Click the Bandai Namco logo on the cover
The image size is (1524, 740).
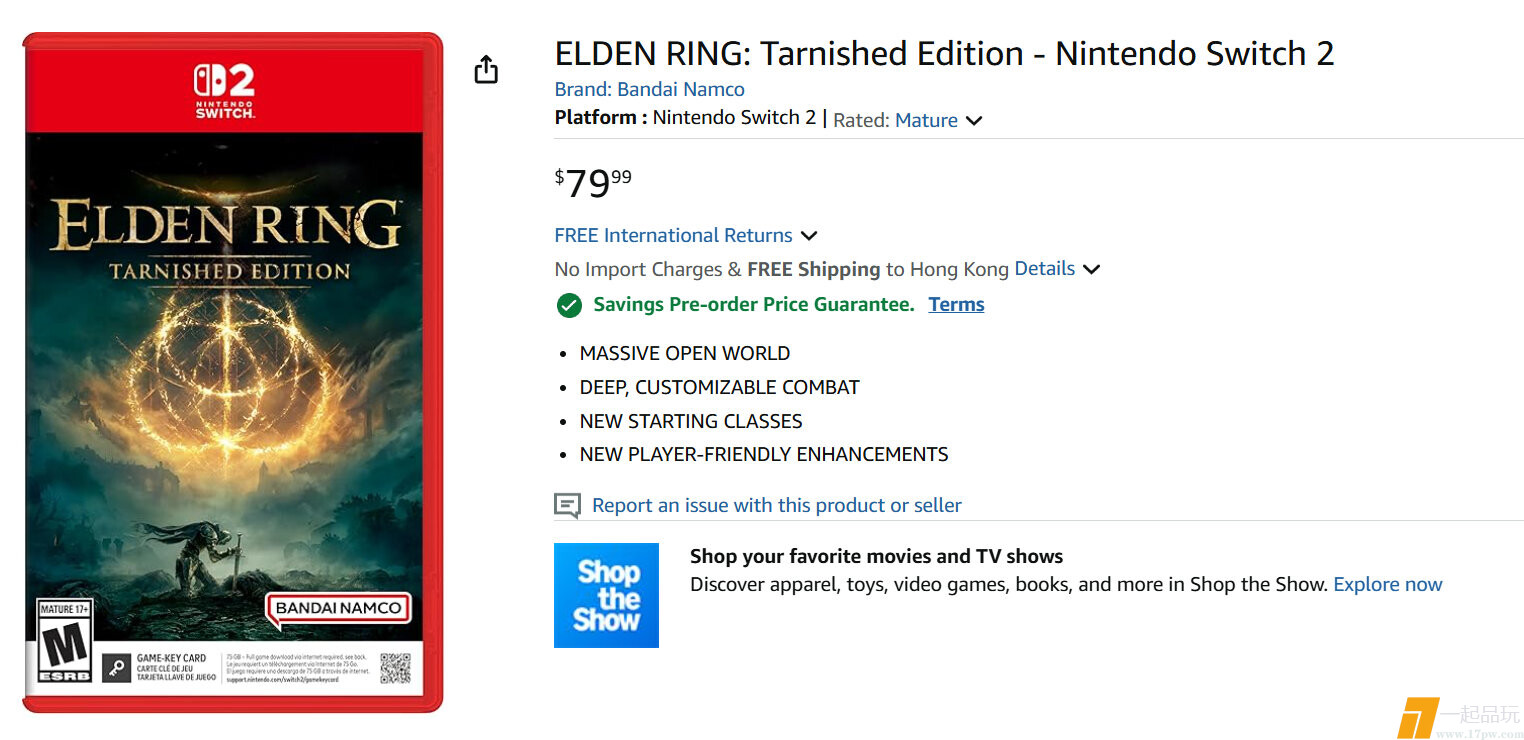point(338,608)
